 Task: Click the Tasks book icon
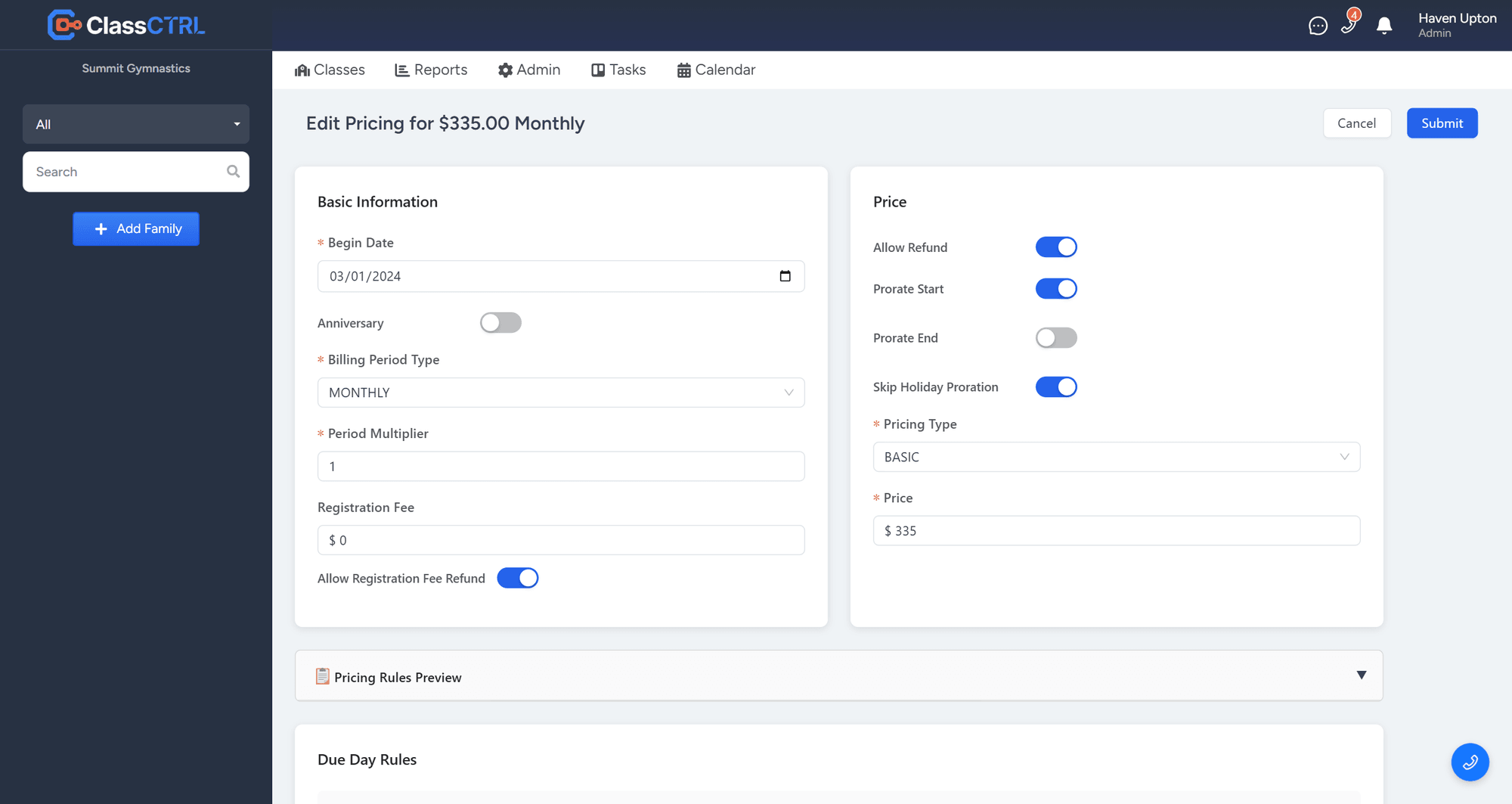[x=598, y=70]
